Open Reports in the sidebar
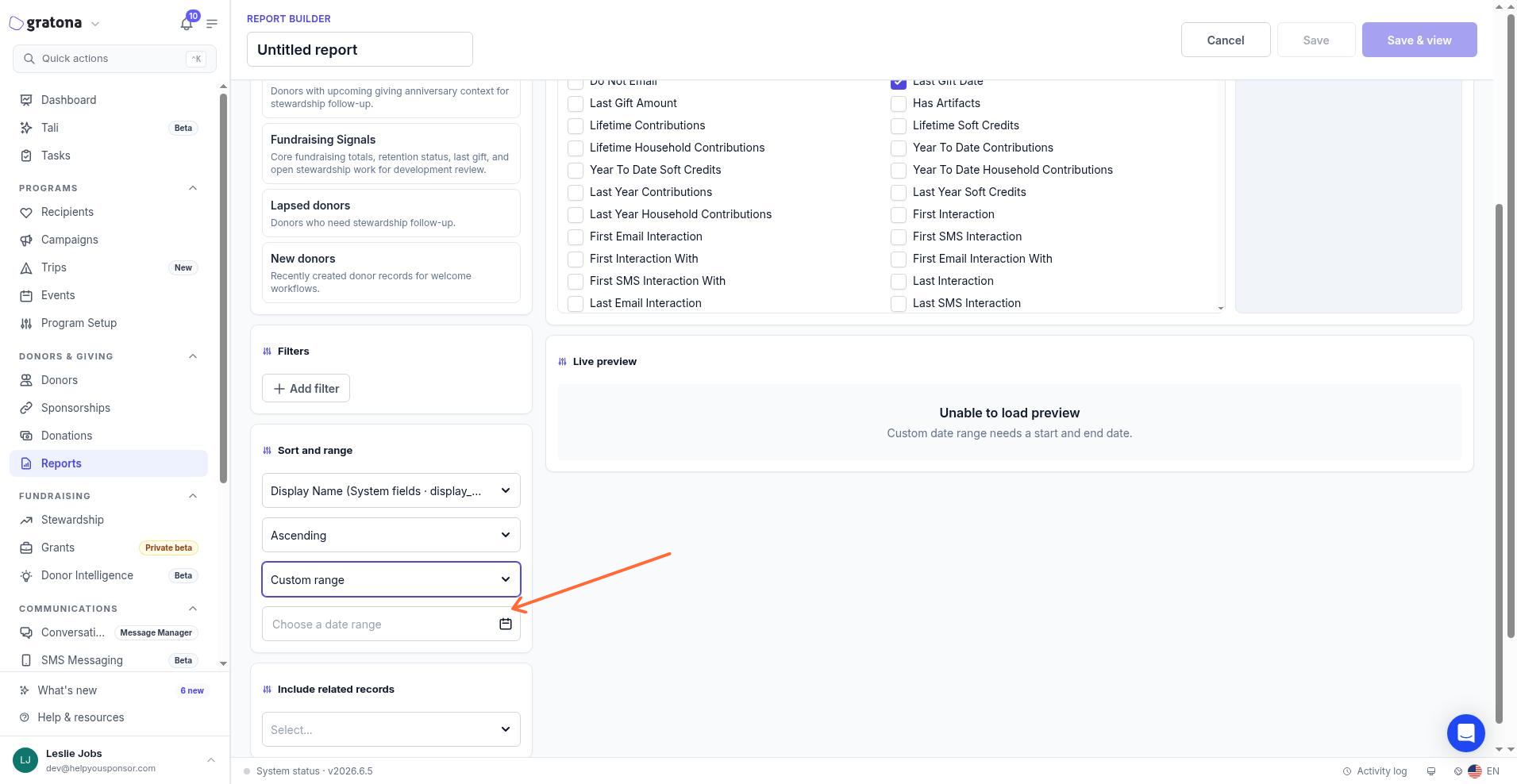1517x784 pixels. [109, 463]
